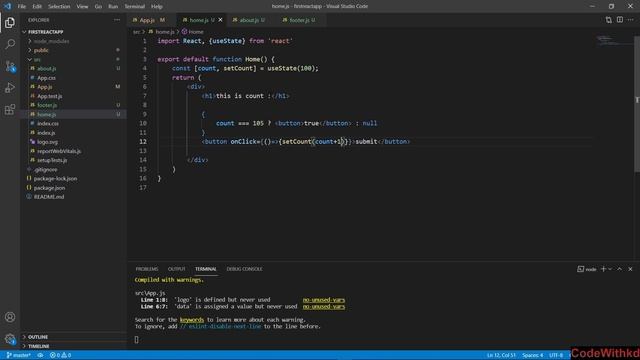Switch to the OUTPUT panel tab

pos(176,269)
